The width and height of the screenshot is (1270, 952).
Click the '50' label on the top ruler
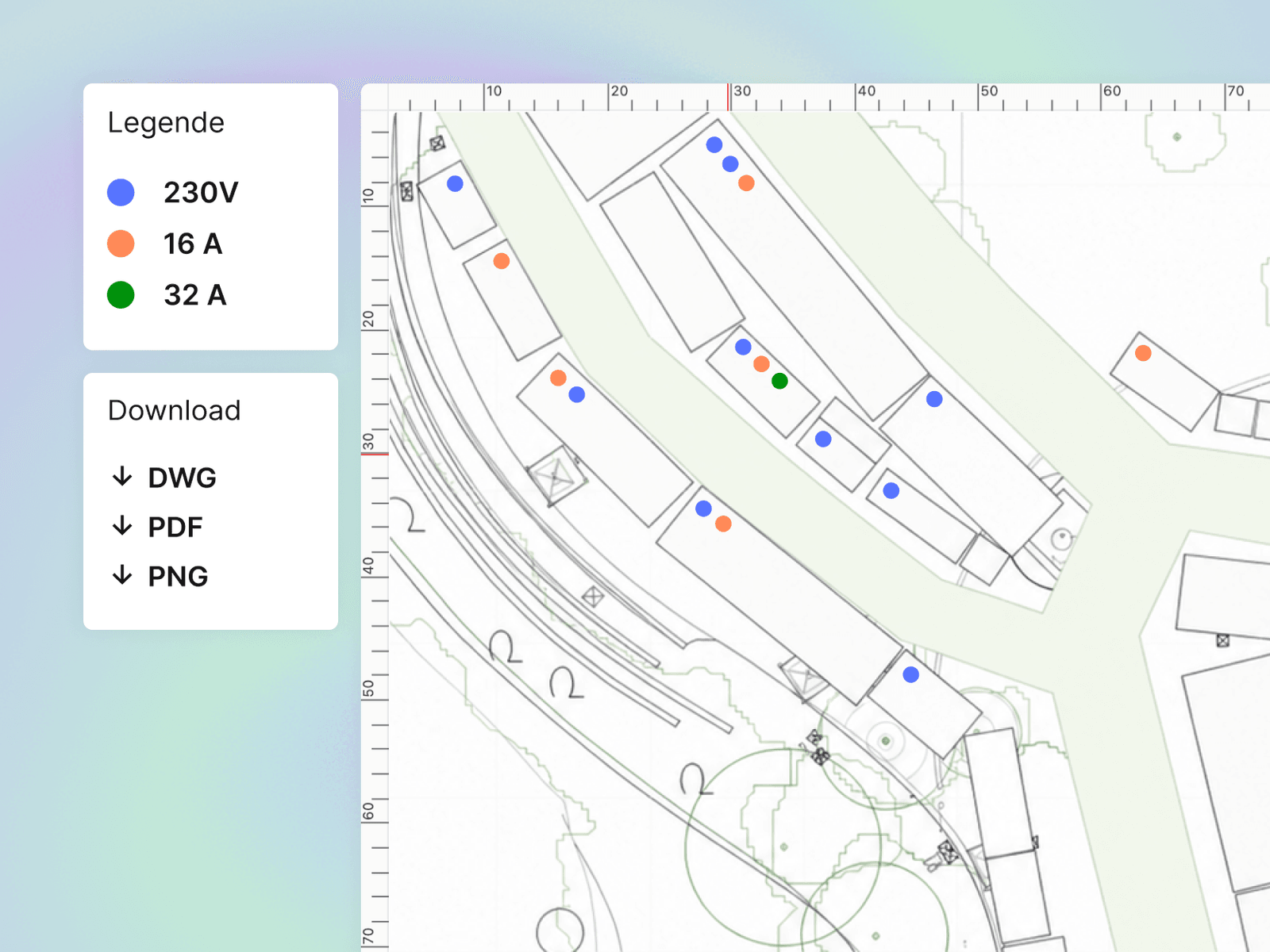(989, 91)
